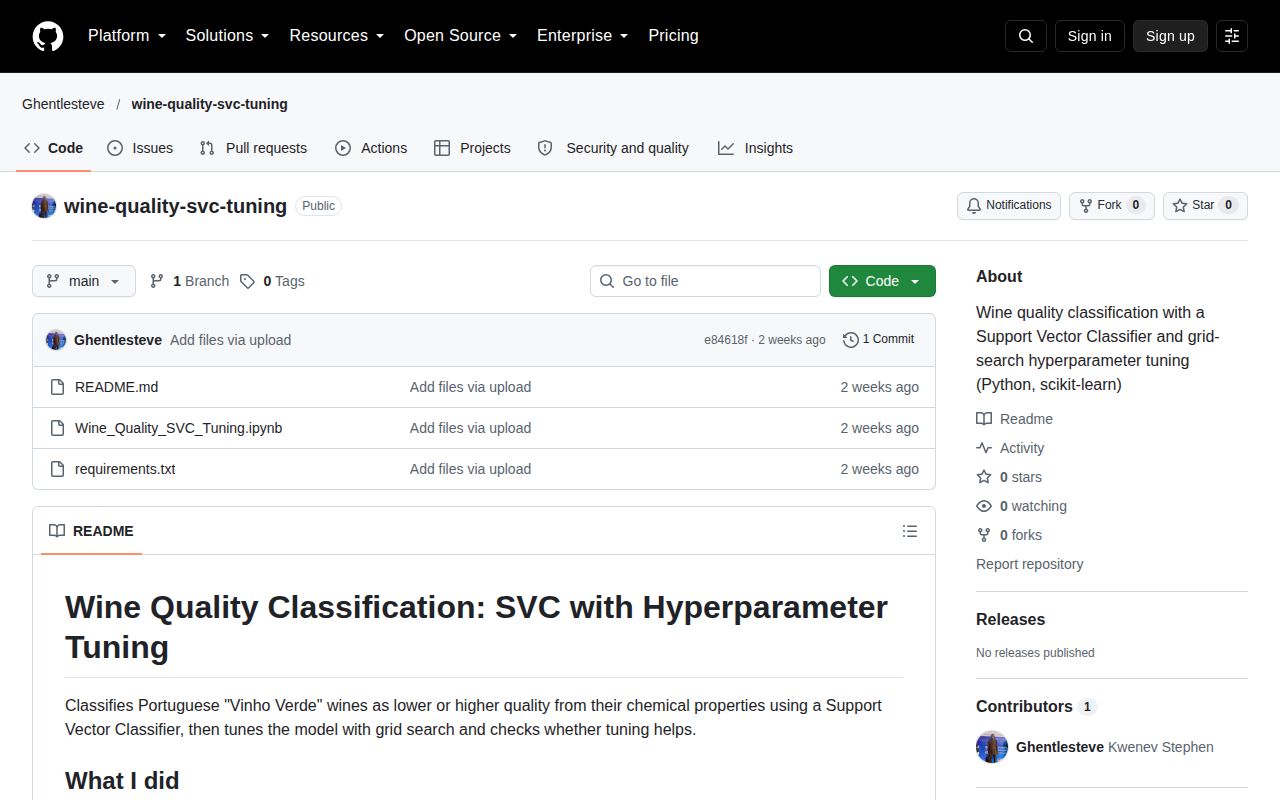Open the command palette icon button
The height and width of the screenshot is (800, 1280).
click(x=1232, y=36)
